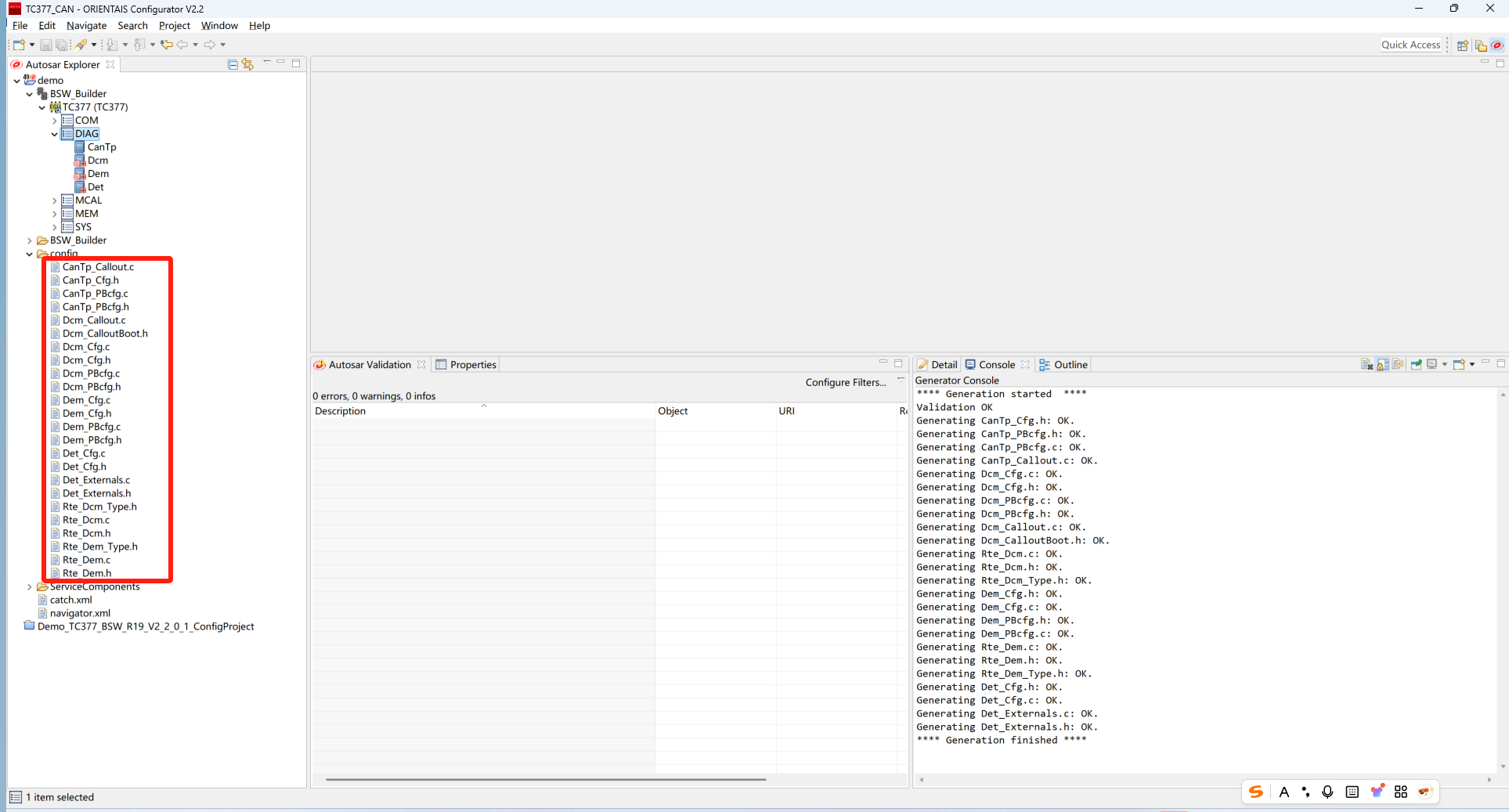Click the Configure Filters... link
1509x812 pixels.
[x=845, y=382]
